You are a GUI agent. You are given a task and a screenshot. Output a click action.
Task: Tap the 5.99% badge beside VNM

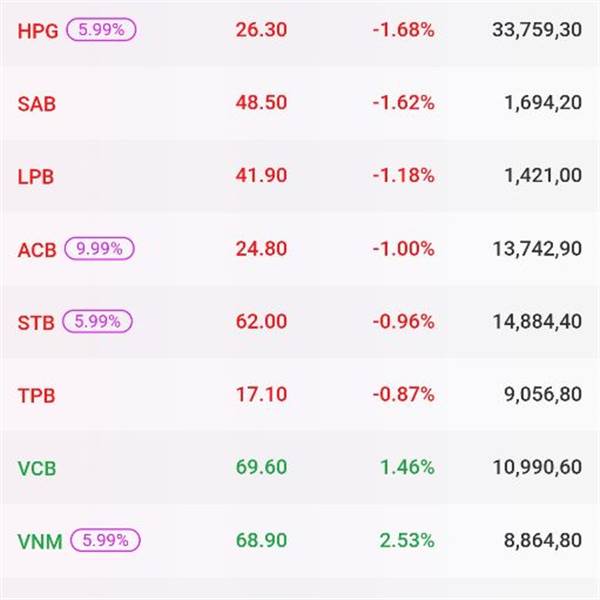point(106,540)
